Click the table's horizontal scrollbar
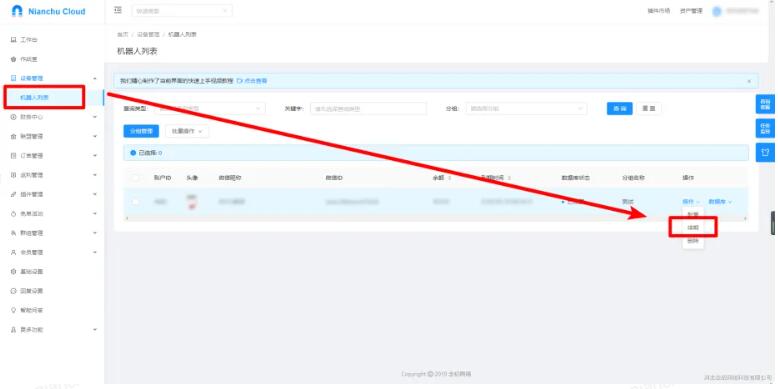The height and width of the screenshot is (389, 778). point(436,218)
